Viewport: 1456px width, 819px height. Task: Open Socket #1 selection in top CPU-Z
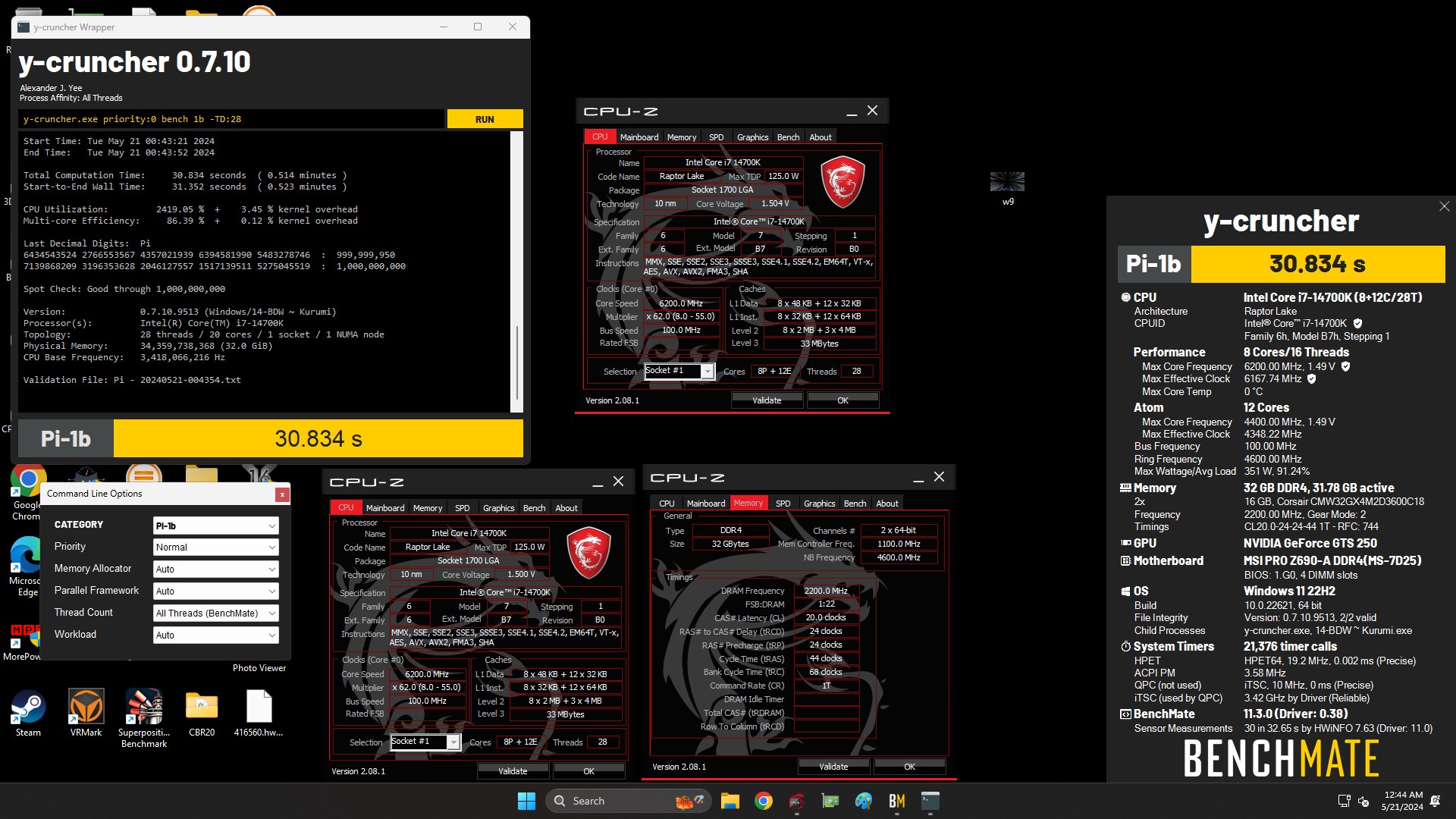pos(679,372)
